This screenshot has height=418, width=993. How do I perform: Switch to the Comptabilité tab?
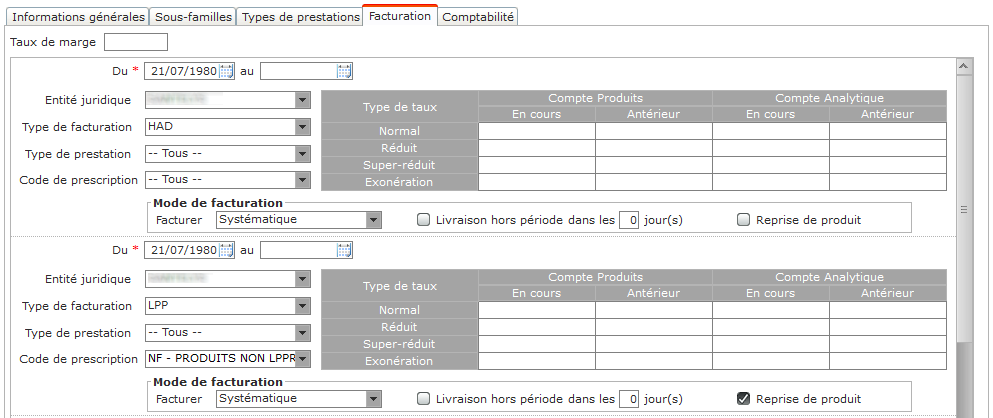(x=478, y=17)
